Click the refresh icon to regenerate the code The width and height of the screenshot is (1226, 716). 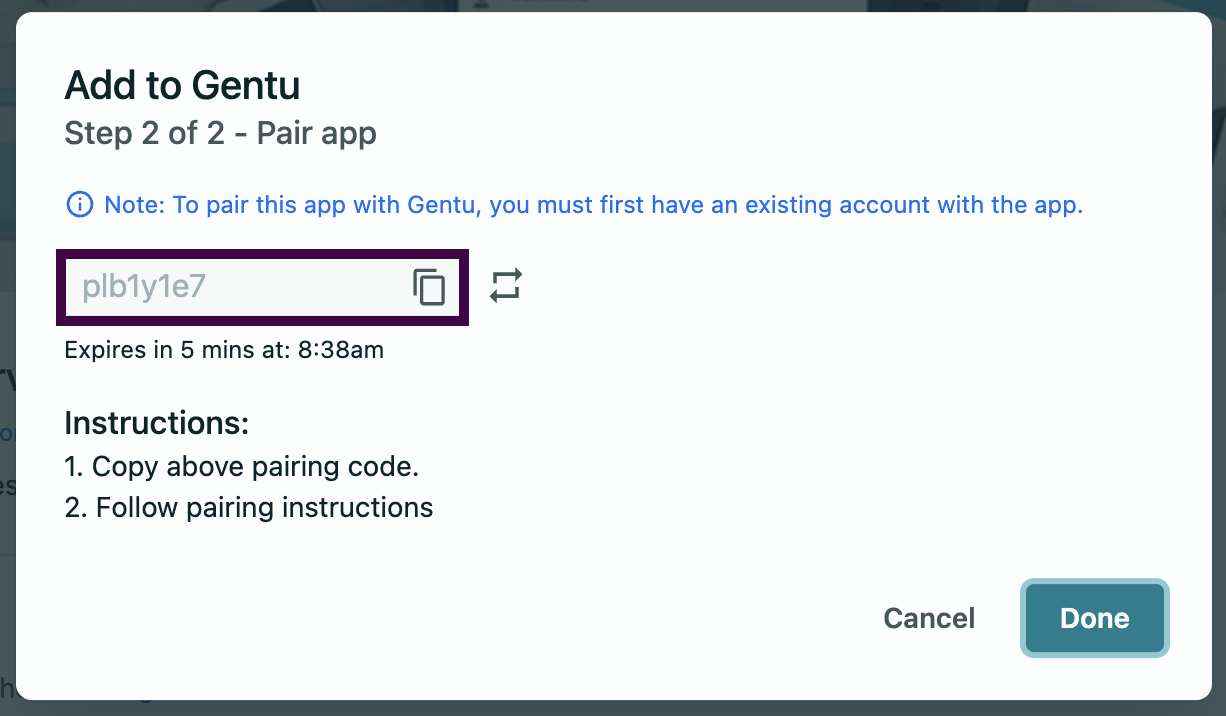(506, 286)
